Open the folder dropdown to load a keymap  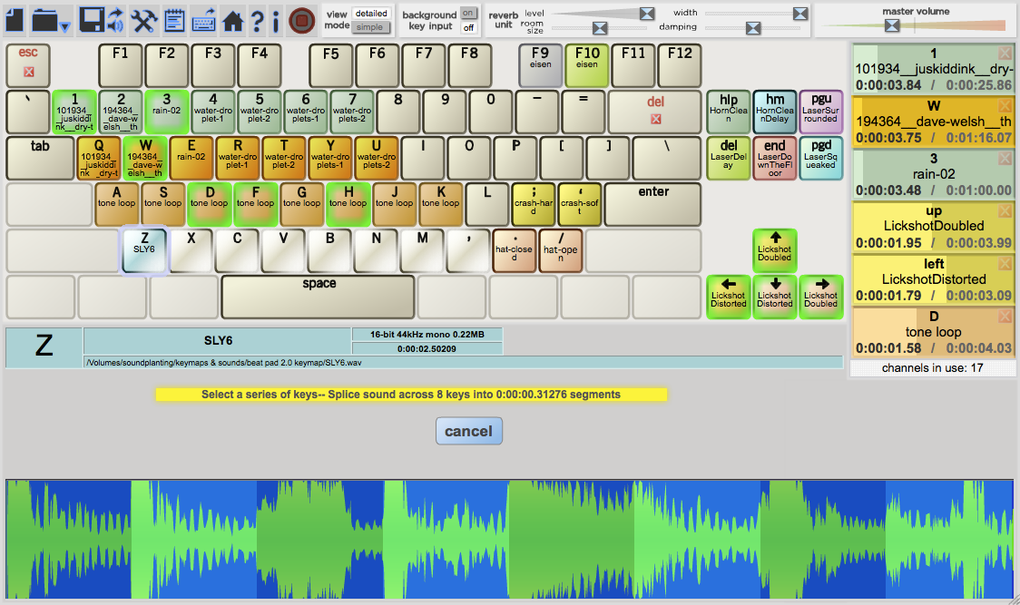49,20
